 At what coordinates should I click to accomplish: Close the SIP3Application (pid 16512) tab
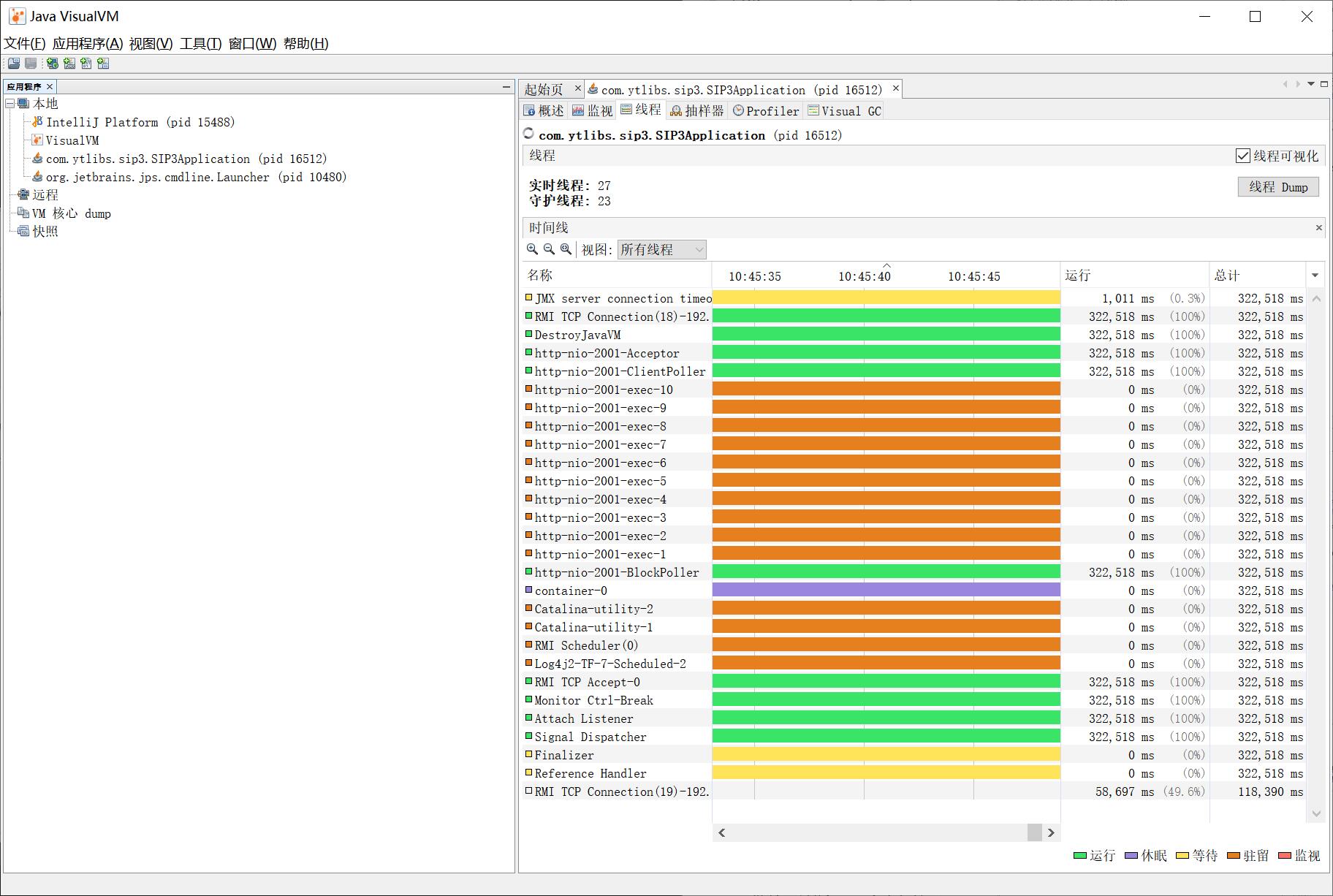click(895, 88)
